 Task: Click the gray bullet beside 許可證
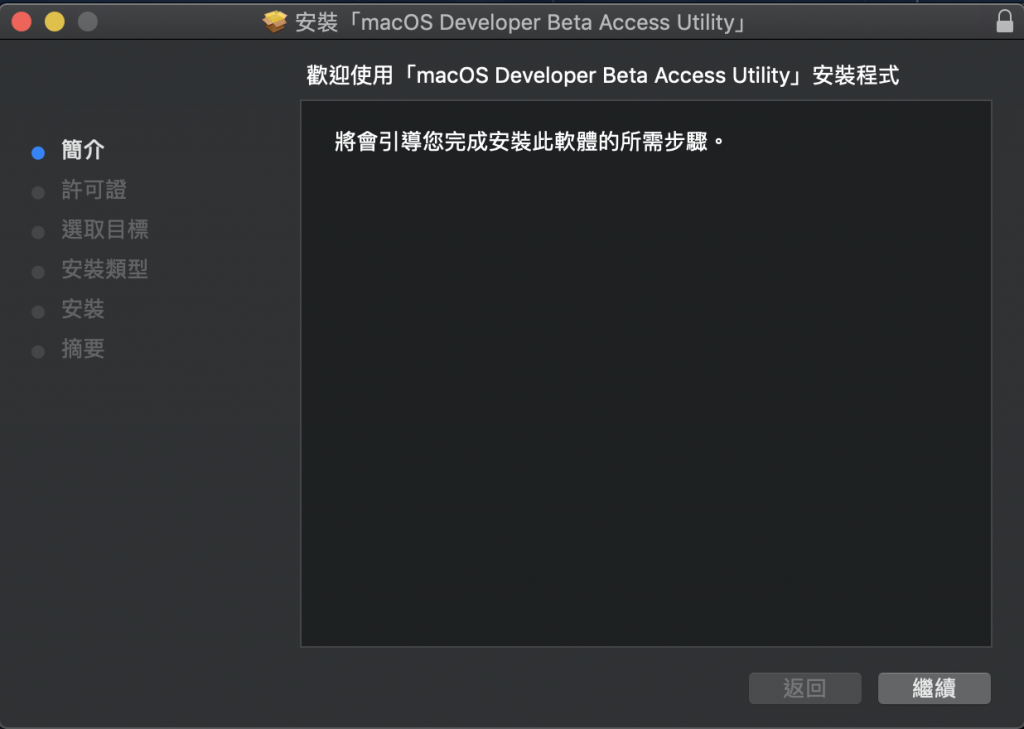[38, 193]
